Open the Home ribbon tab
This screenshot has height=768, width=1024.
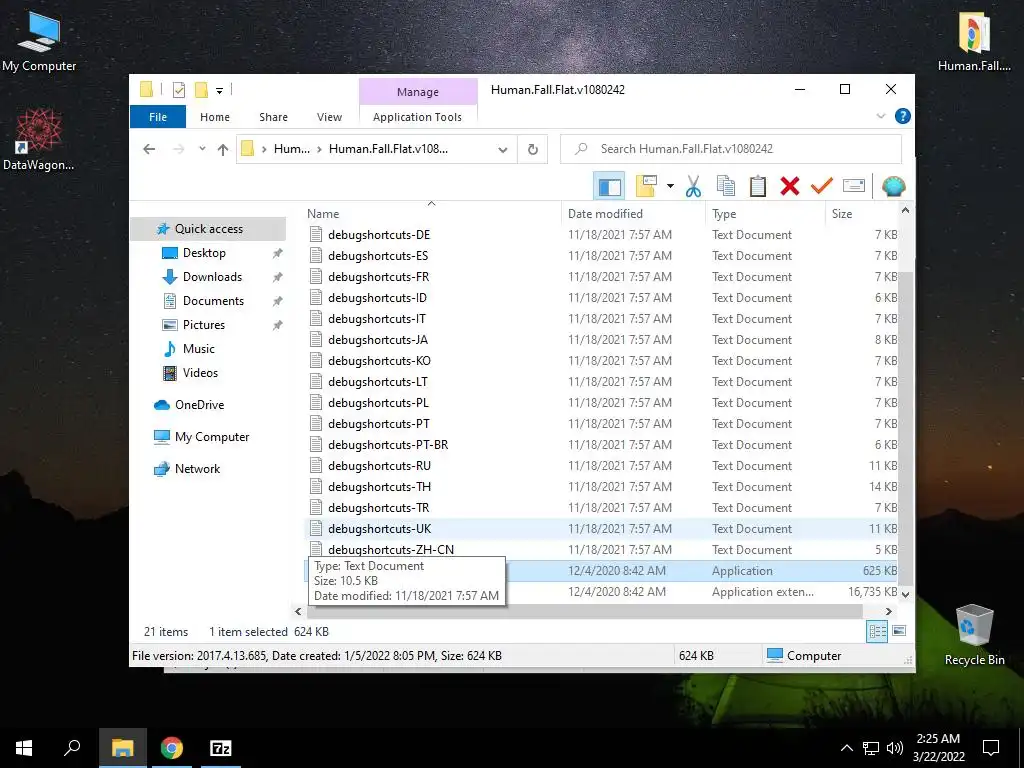point(215,117)
